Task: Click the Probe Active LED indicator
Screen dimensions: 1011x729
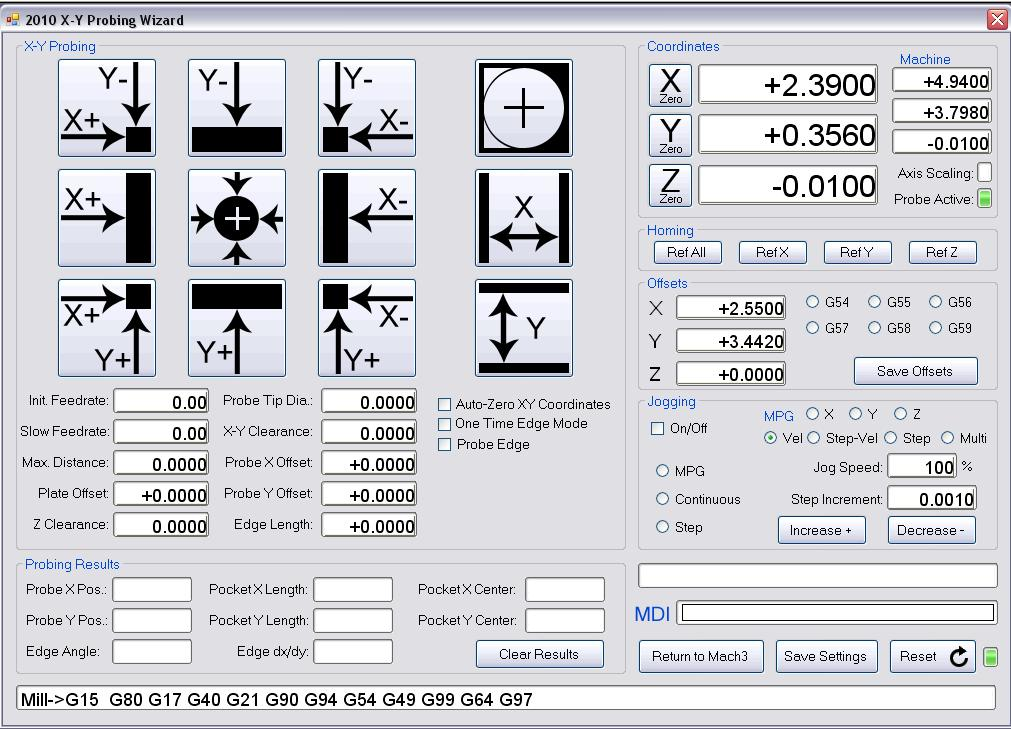Action: pyautogui.click(x=985, y=199)
